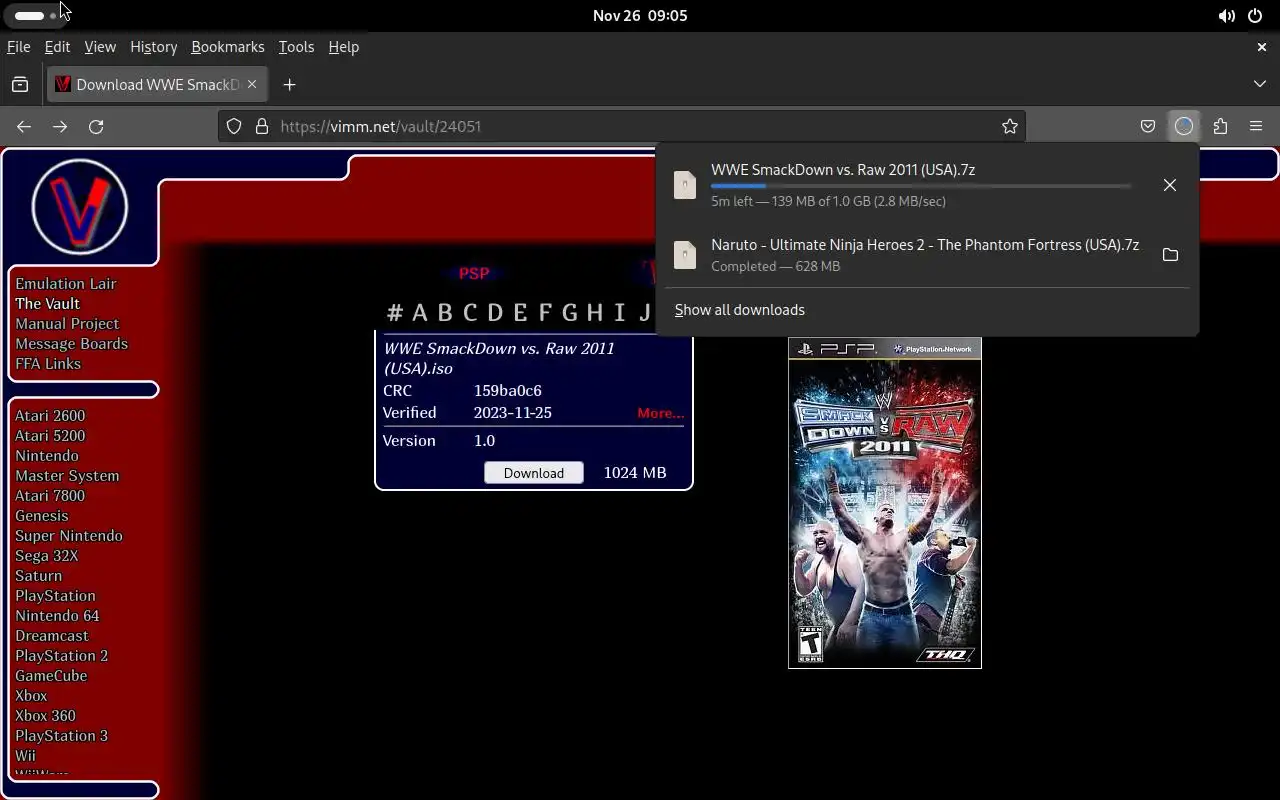The width and height of the screenshot is (1280, 800).
Task: Open a new tab with the plus button
Action: click(290, 84)
